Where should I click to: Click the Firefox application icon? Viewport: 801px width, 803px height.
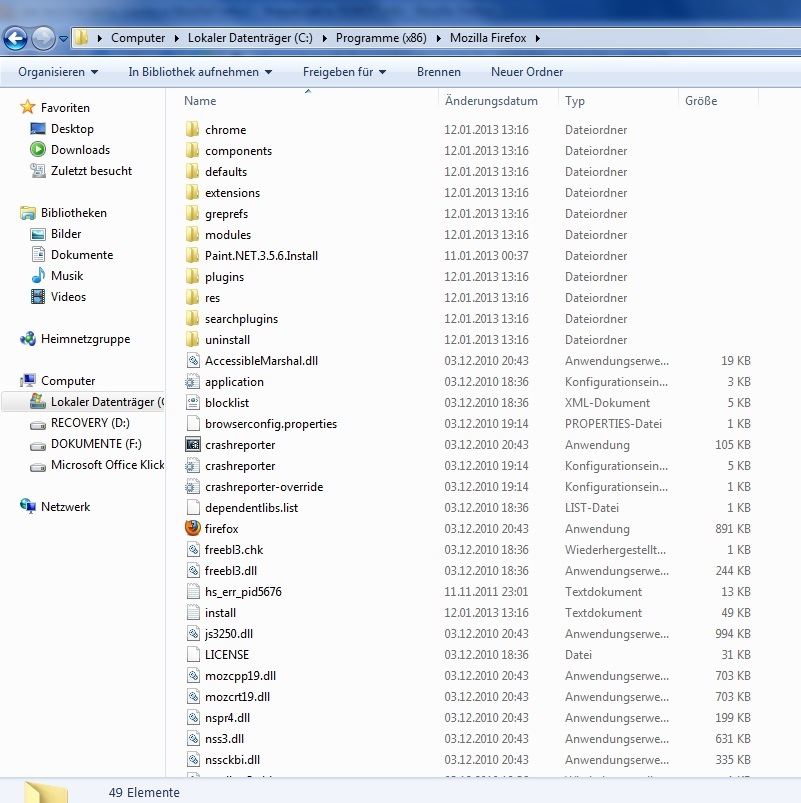(193, 528)
